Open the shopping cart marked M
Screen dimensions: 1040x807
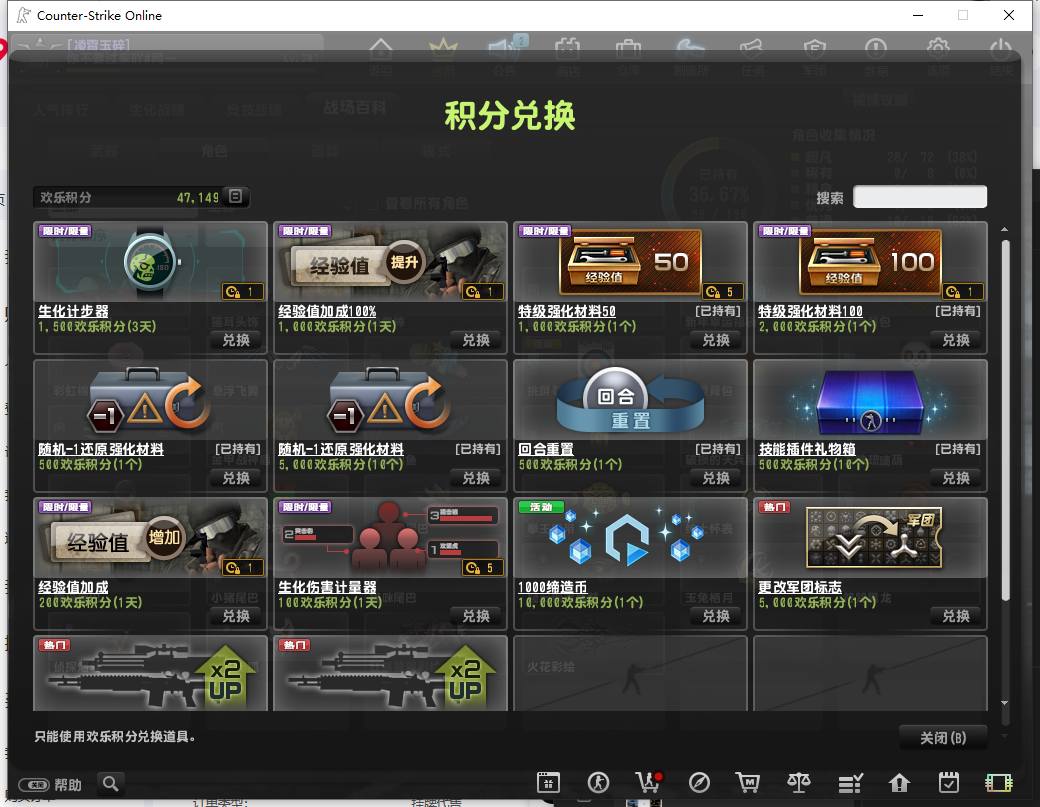tap(748, 783)
